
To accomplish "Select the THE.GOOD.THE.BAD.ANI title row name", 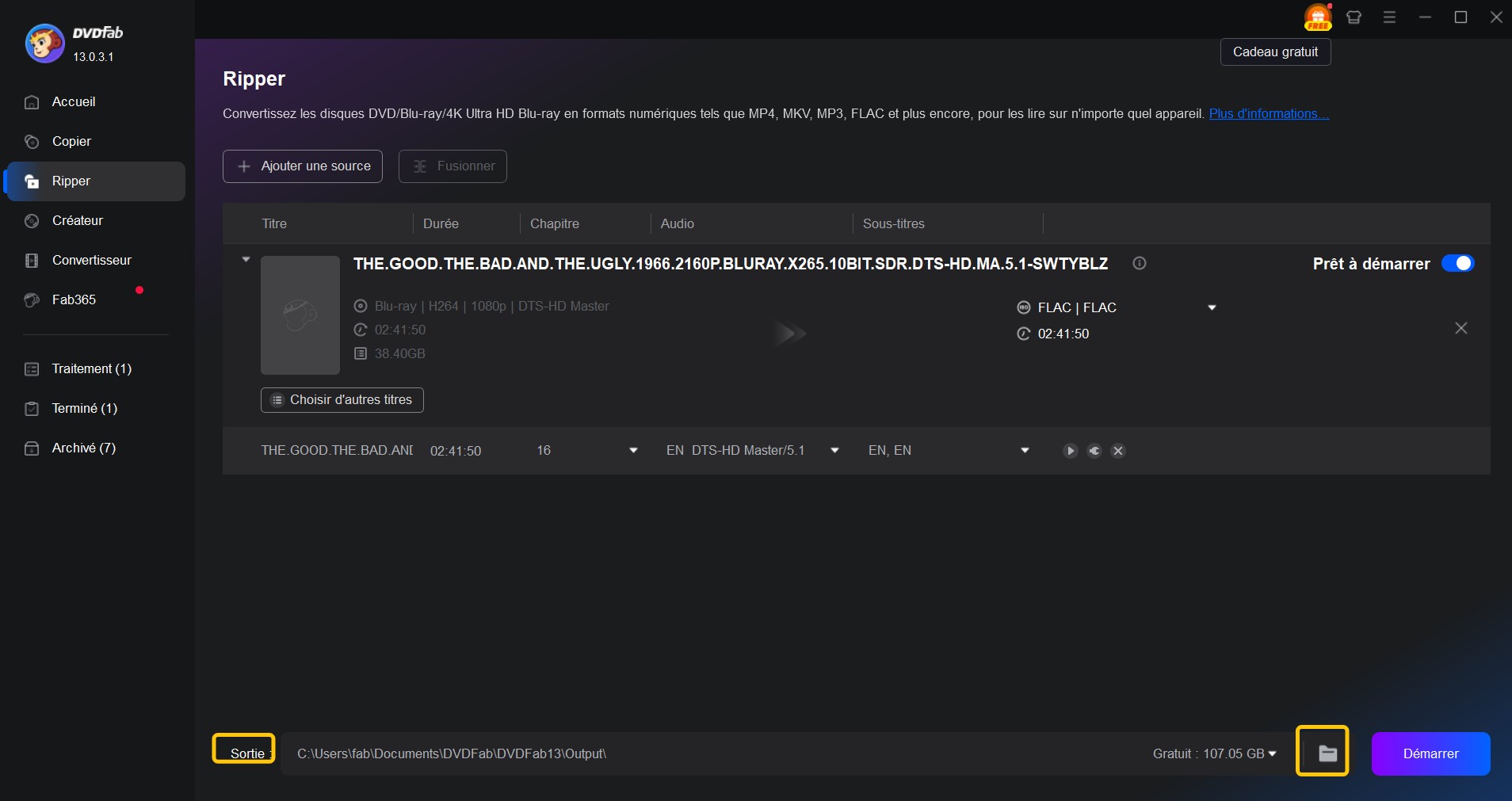I will [x=337, y=451].
